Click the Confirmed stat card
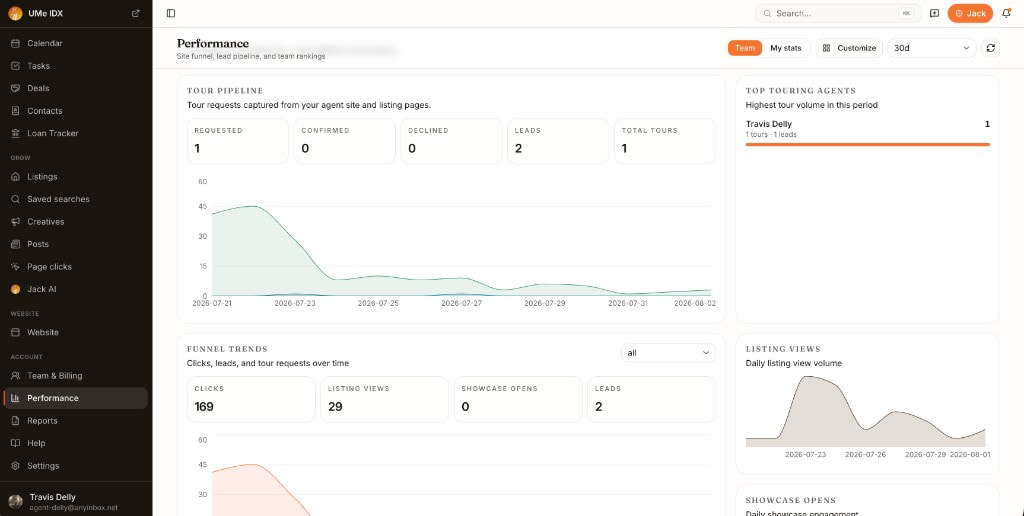Viewport: 1024px width, 516px height. pos(345,141)
